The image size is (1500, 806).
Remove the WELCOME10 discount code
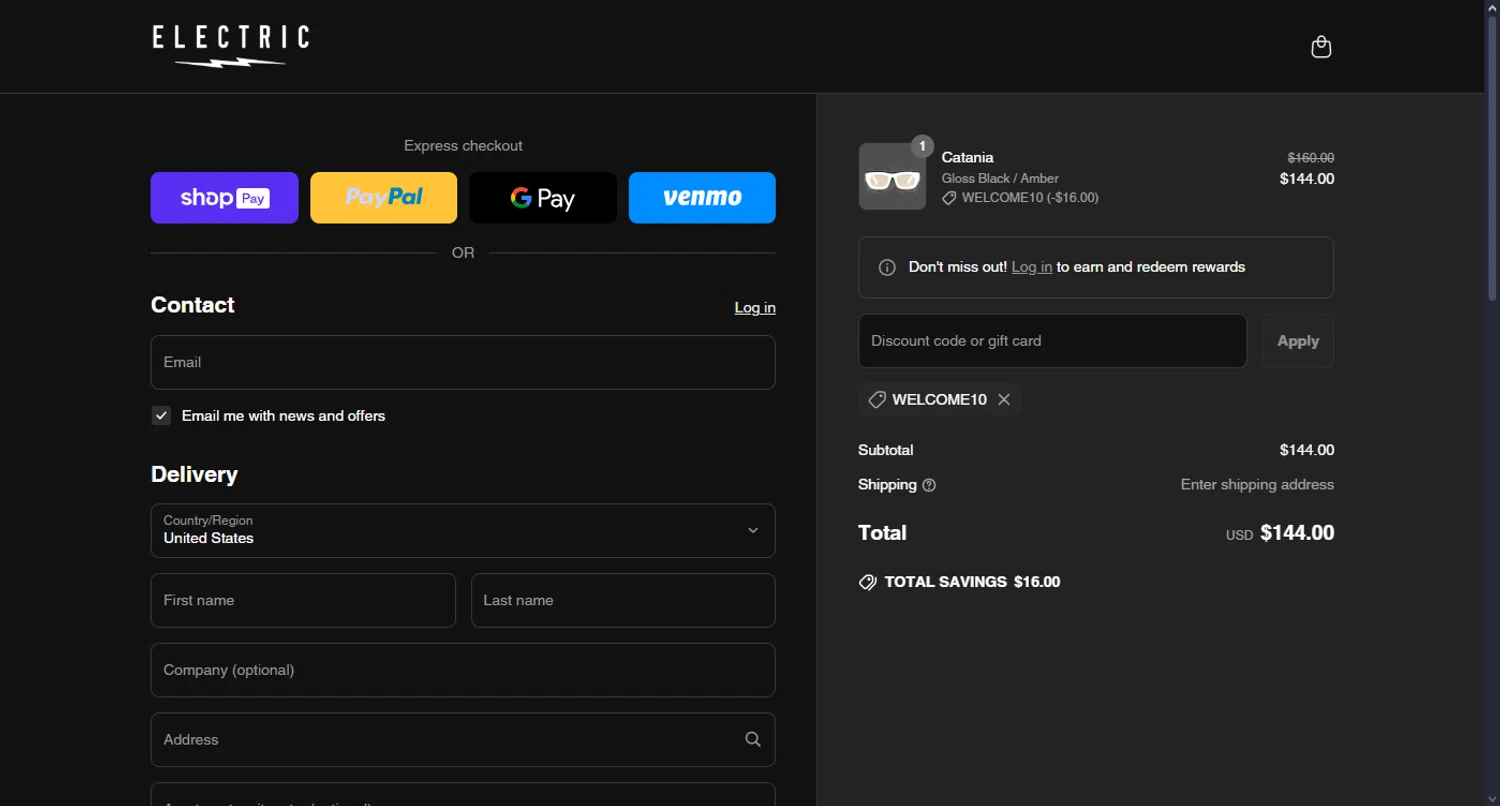[1004, 400]
